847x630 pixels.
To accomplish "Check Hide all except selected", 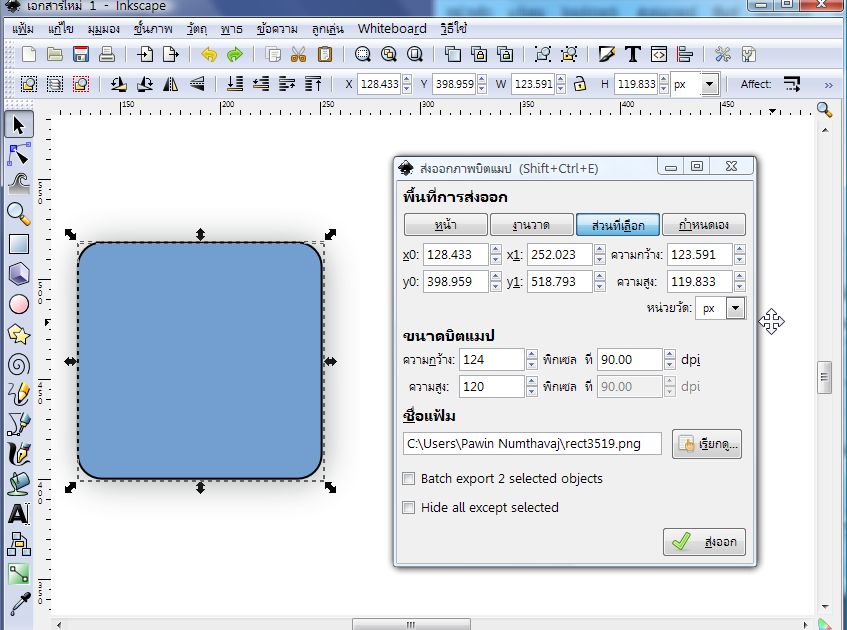I will [x=408, y=508].
